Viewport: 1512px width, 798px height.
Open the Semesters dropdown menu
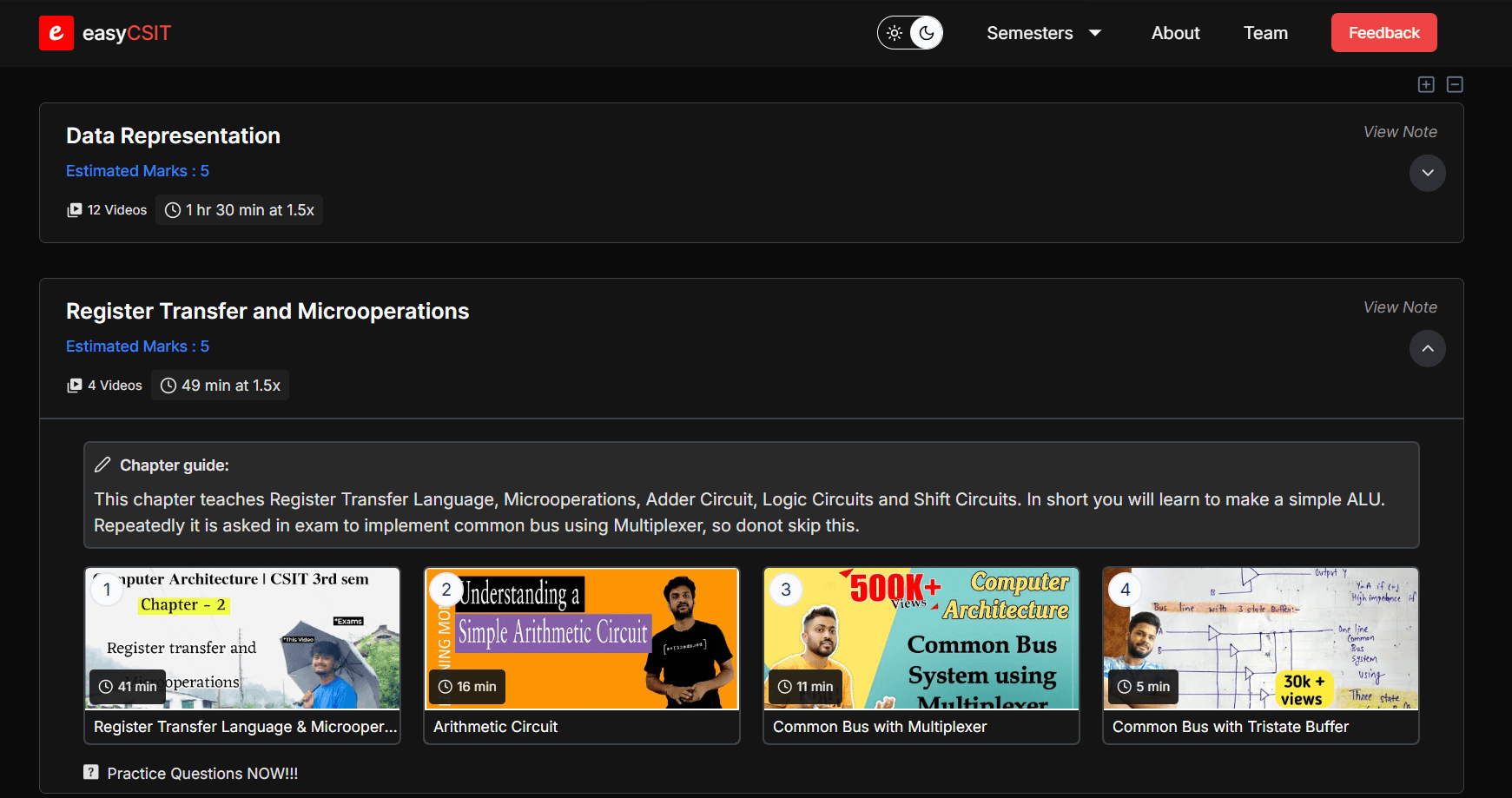1043,33
